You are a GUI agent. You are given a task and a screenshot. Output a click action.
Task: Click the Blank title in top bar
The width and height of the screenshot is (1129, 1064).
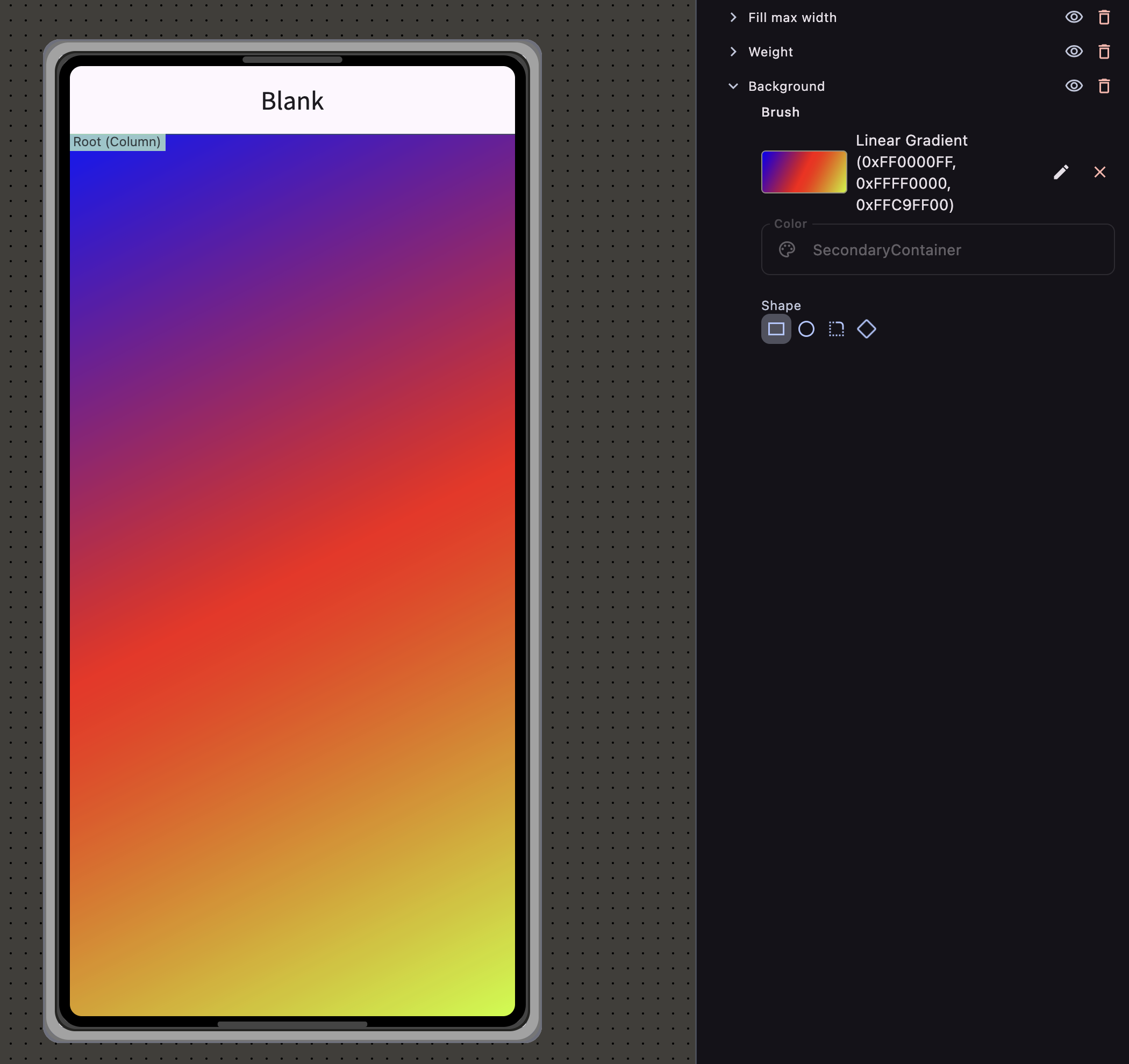292,101
